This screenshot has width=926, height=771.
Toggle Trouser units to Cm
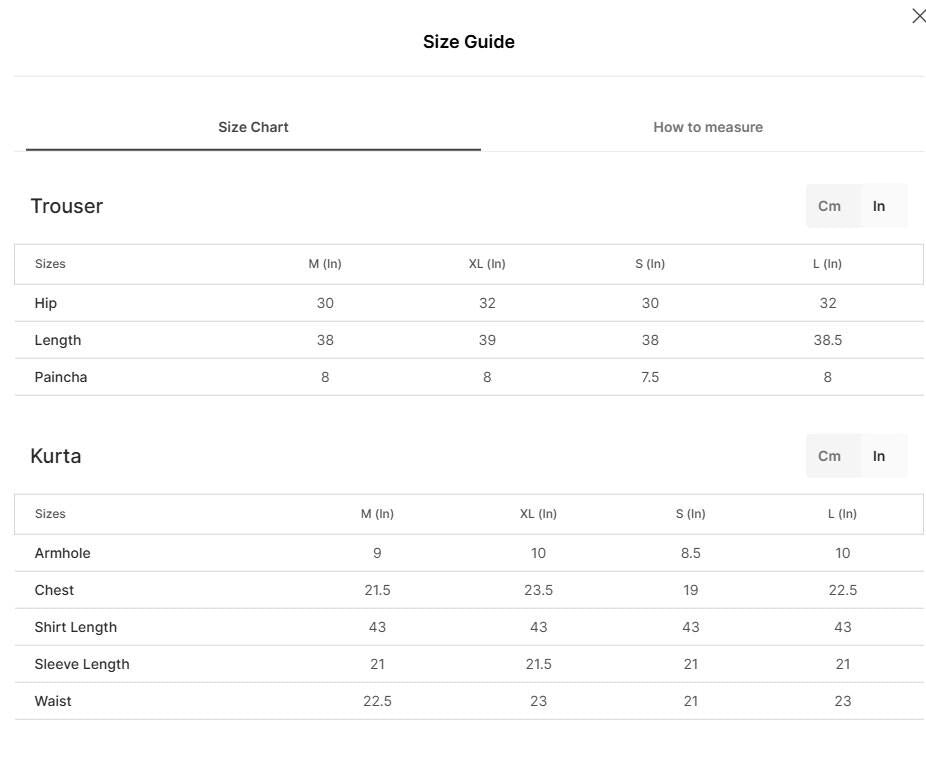pyautogui.click(x=829, y=206)
